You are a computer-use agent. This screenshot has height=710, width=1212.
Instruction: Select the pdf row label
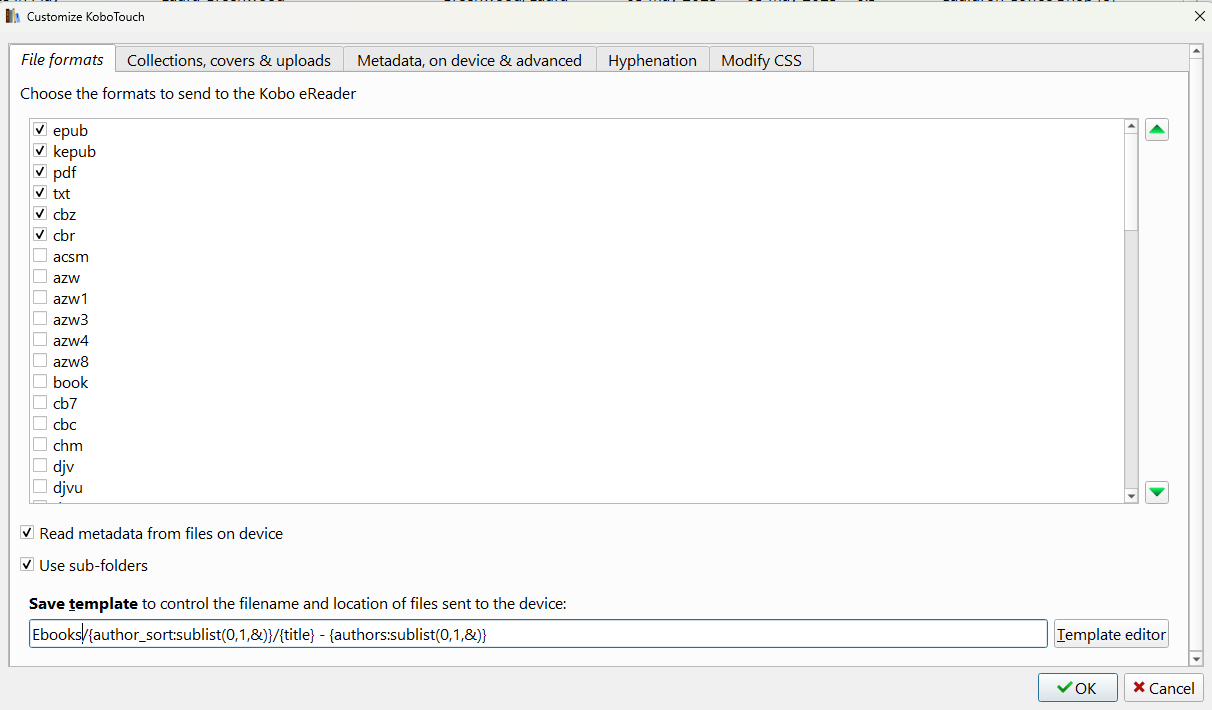click(x=64, y=172)
